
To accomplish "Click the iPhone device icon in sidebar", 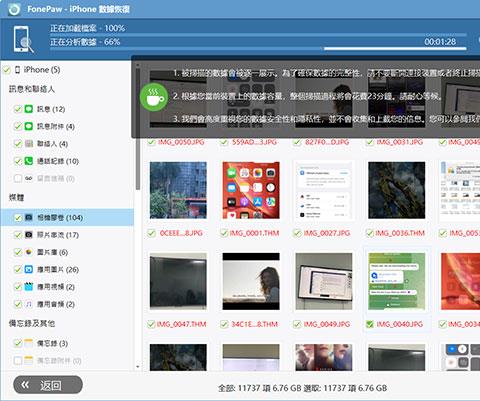I will 18,70.
